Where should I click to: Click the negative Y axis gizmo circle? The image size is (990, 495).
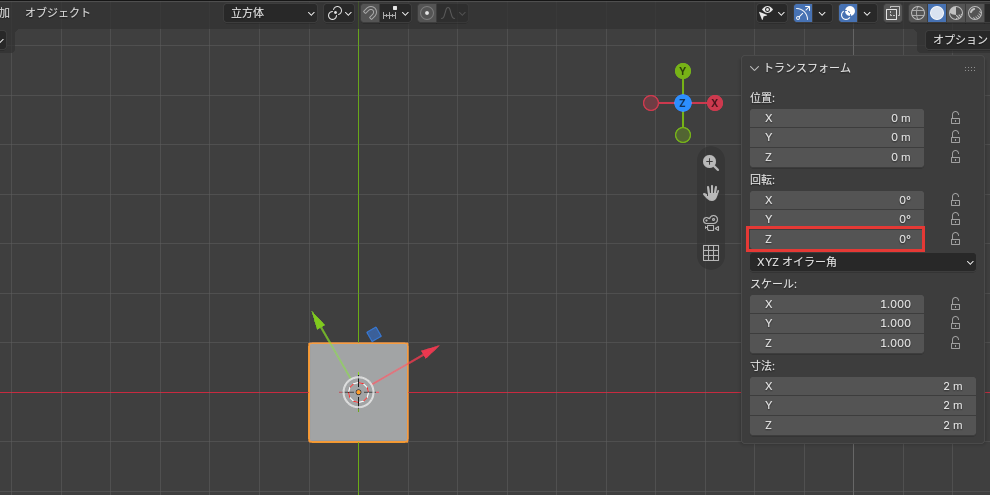point(683,134)
